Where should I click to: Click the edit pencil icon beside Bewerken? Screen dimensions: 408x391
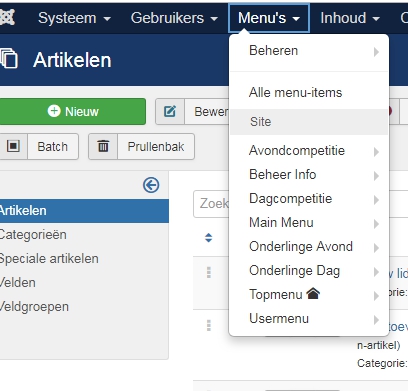[x=170, y=111]
